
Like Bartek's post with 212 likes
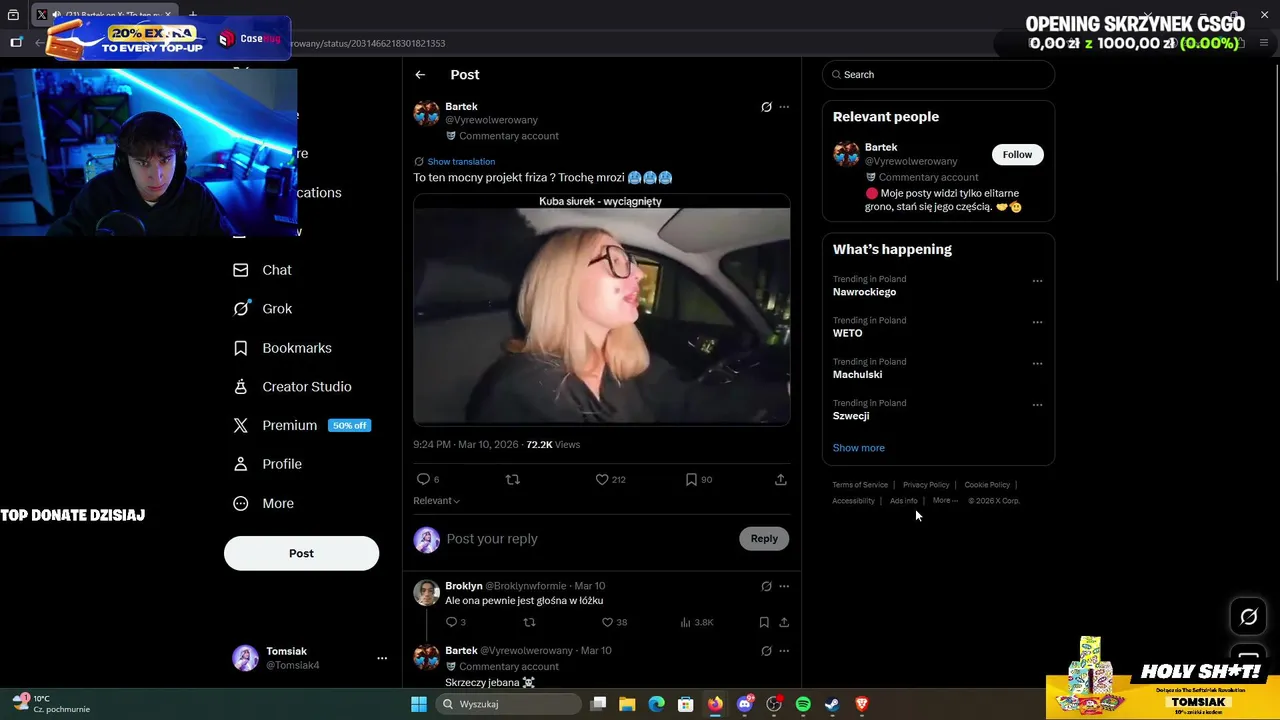tap(610, 480)
